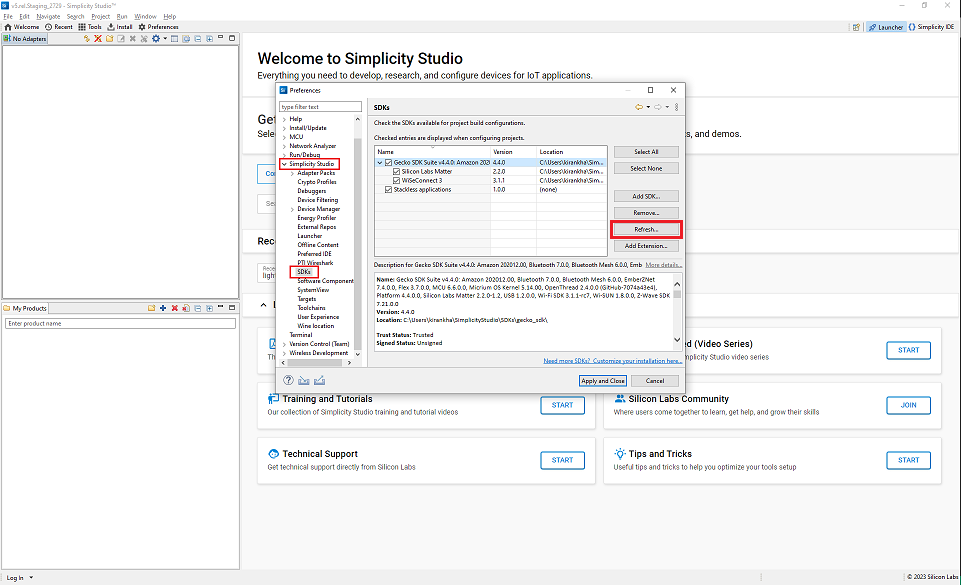Open the Window menu

[x=145, y=17]
